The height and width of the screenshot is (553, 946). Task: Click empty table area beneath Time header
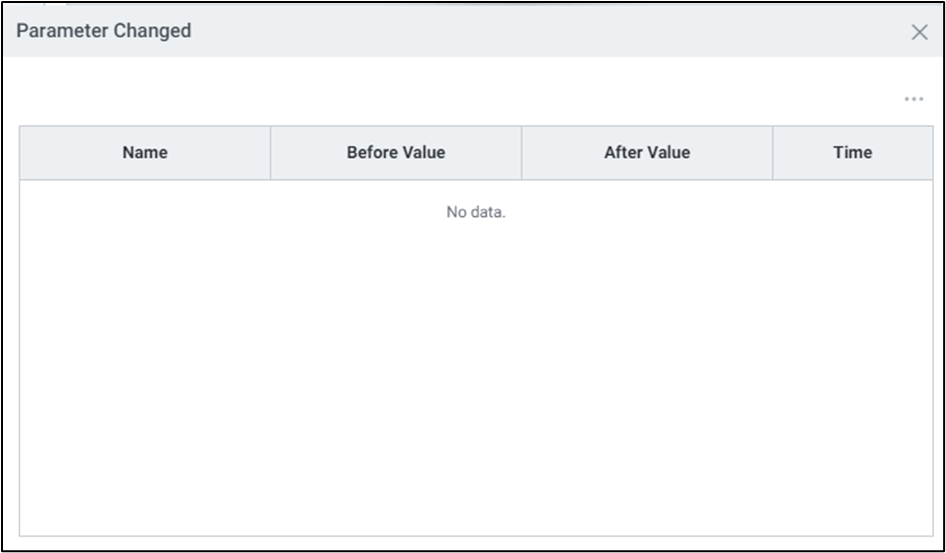click(x=852, y=350)
